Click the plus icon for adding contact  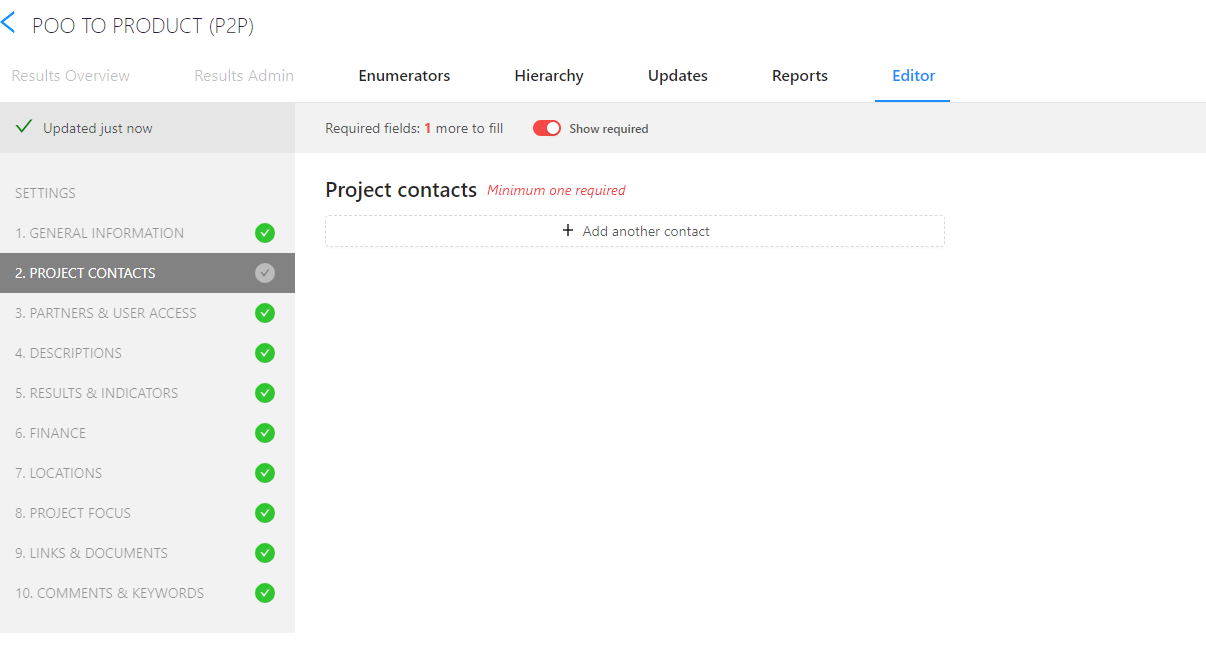[x=568, y=231]
